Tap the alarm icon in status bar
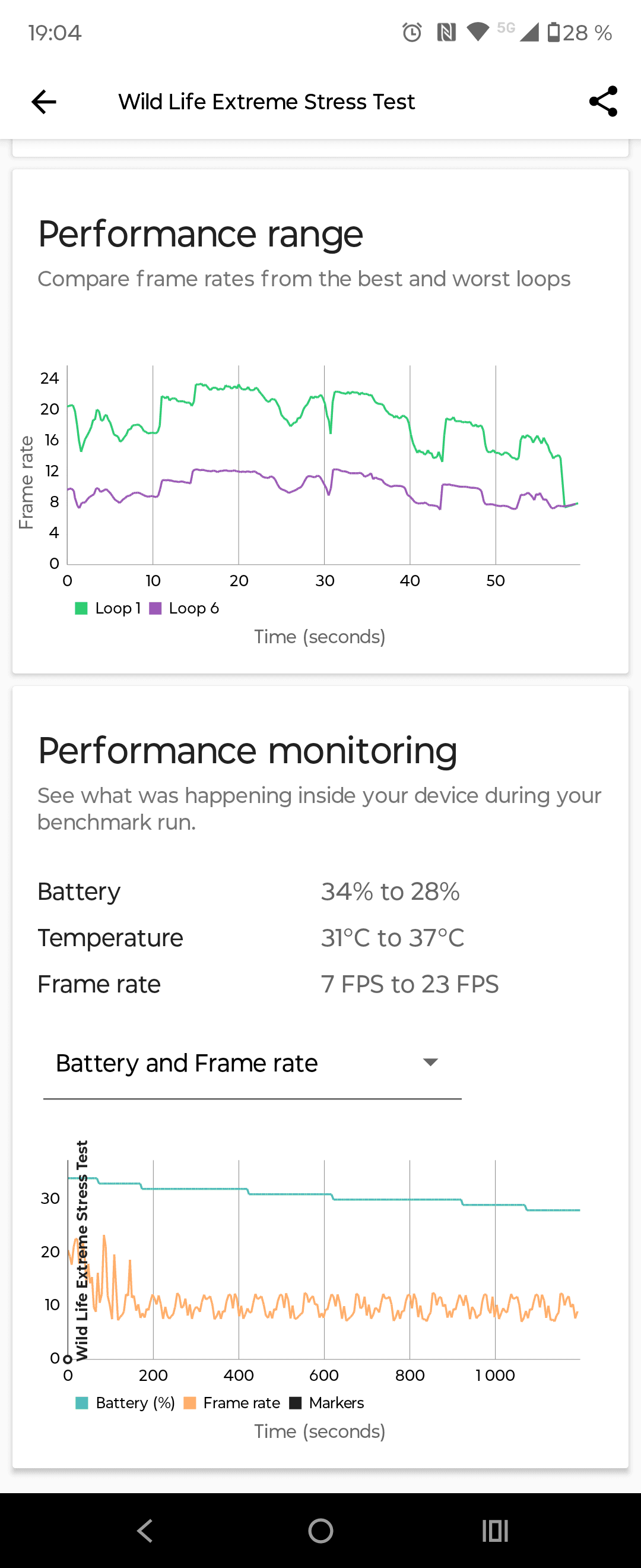Screen dimensions: 641x1568 pyautogui.click(x=412, y=32)
